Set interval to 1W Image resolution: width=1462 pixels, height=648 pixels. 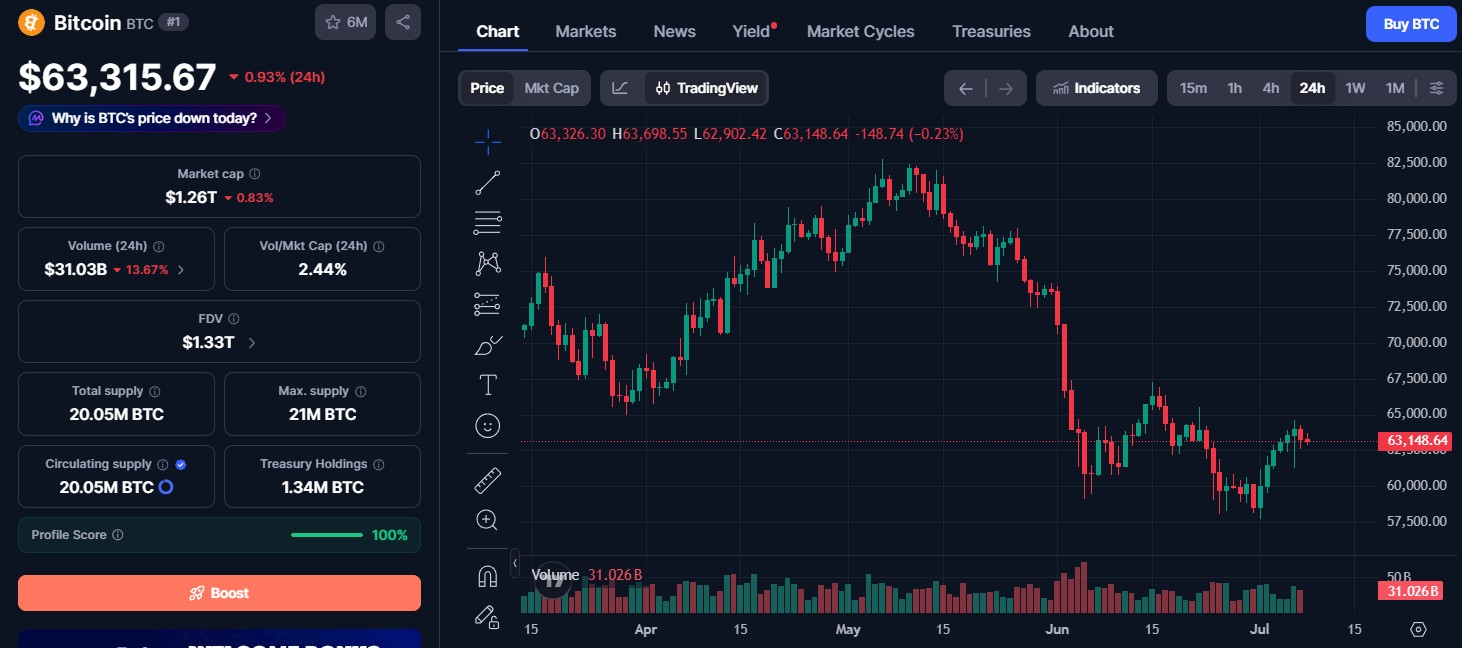[1355, 88]
